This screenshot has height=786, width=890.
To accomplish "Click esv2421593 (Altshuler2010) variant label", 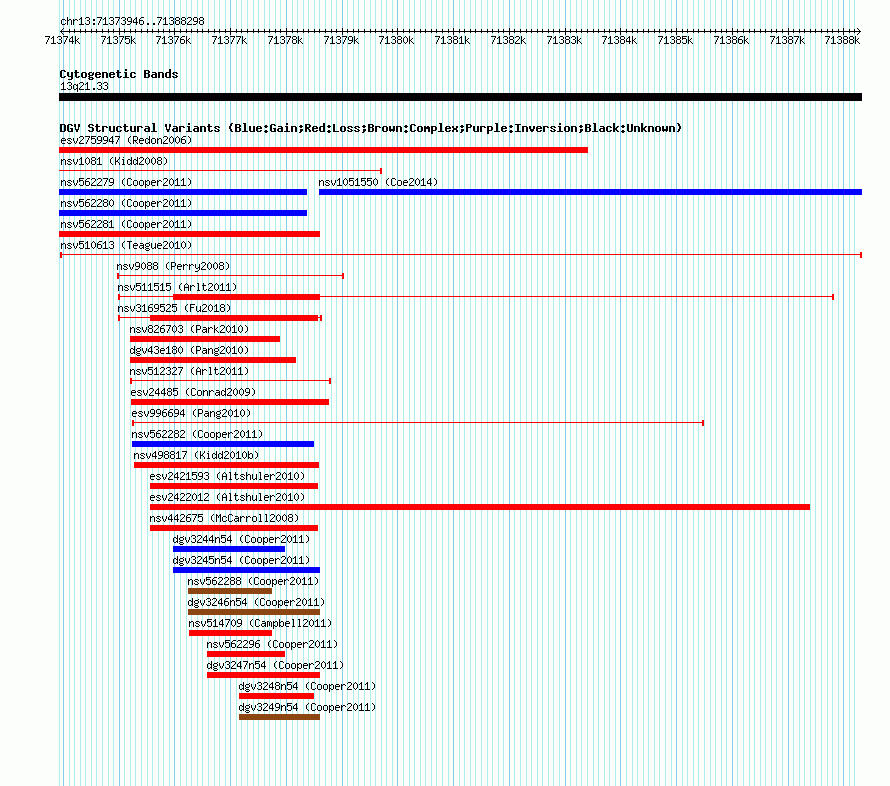I will (x=227, y=476).
